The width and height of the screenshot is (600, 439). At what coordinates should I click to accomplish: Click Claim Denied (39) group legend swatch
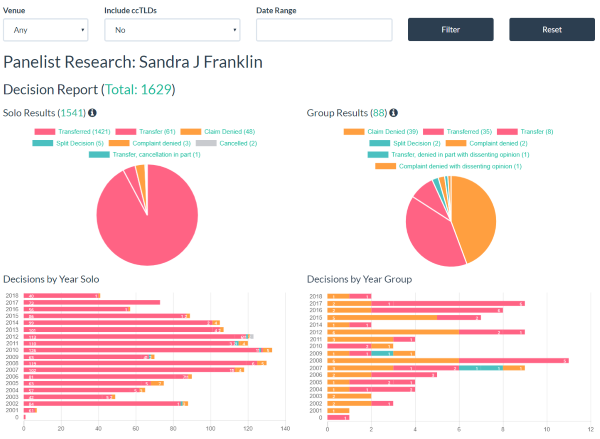[354, 132]
